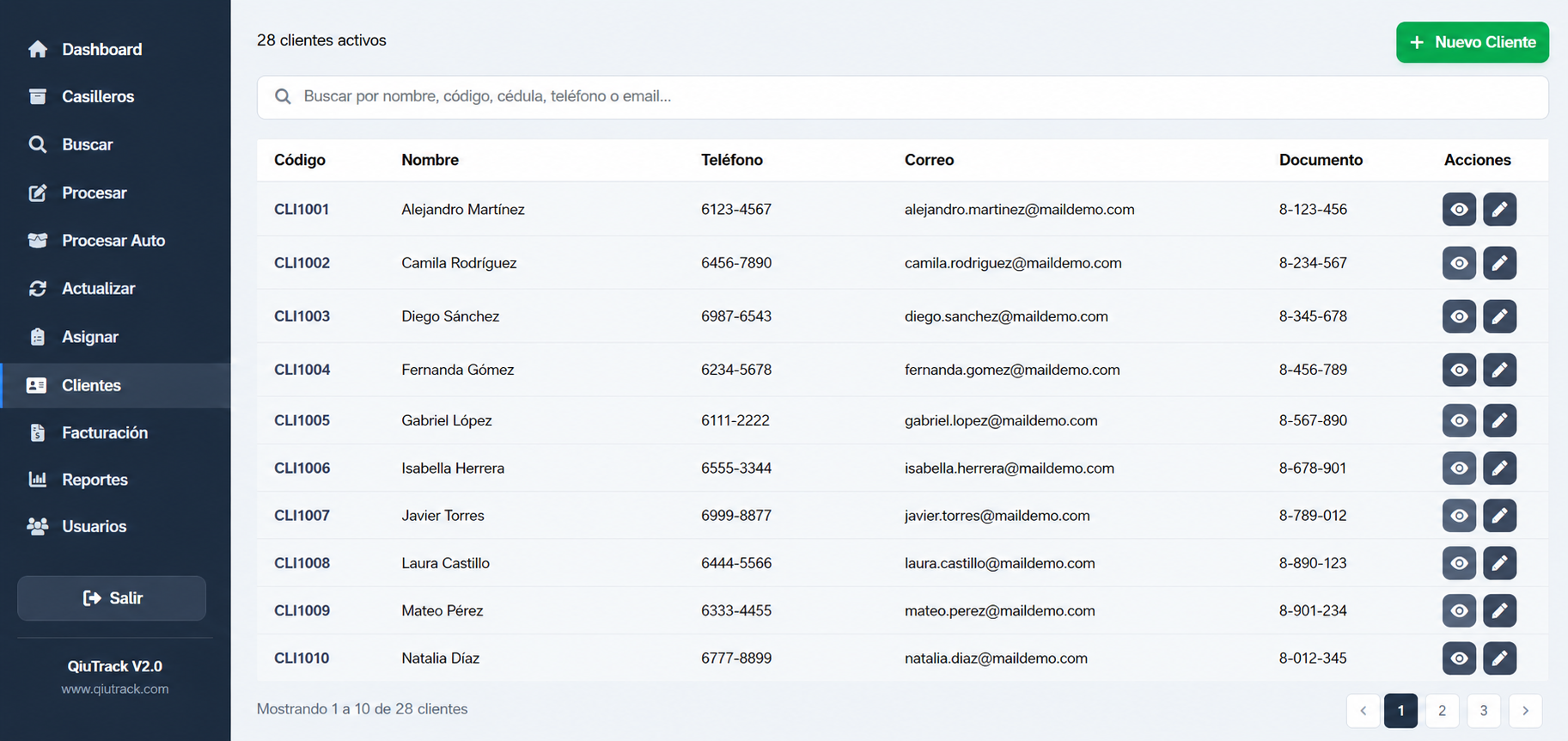View details for Alejandro Martínez

coord(1459,209)
